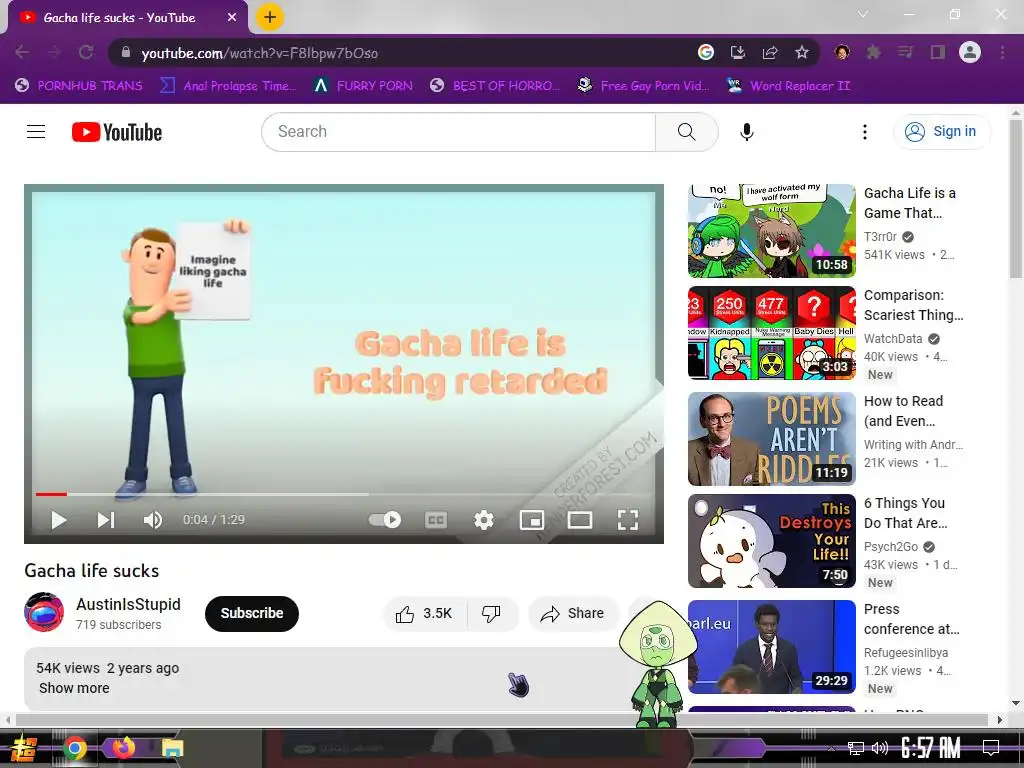Reload the page with the refresh icon
Viewport: 1024px width, 768px height.
[x=86, y=52]
